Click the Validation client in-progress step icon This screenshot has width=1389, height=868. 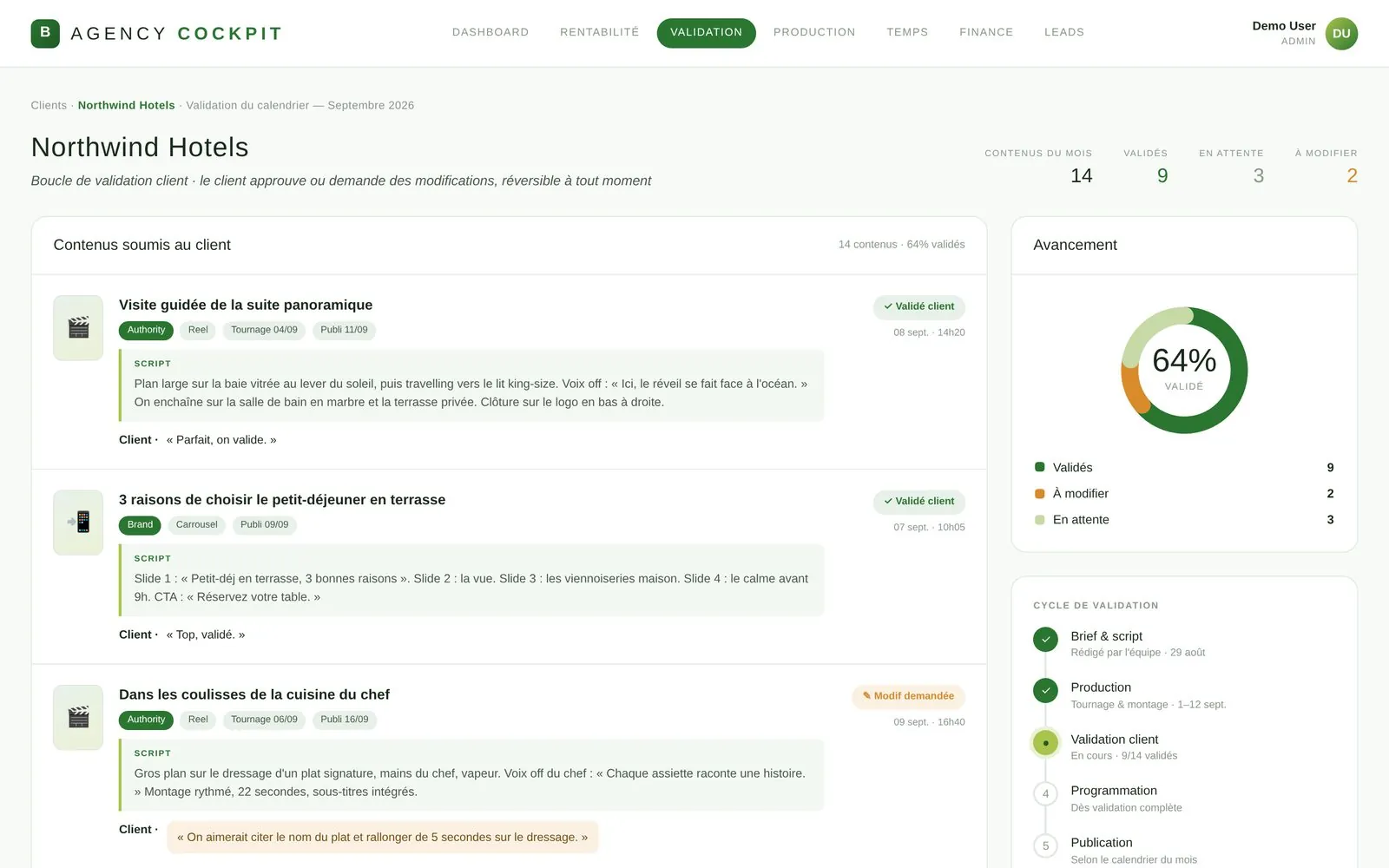[1045, 743]
